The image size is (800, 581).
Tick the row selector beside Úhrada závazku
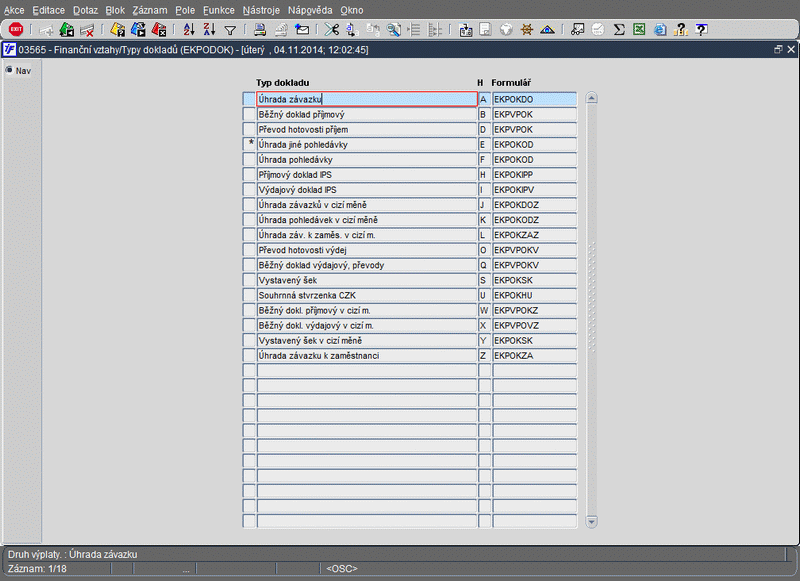tap(249, 99)
